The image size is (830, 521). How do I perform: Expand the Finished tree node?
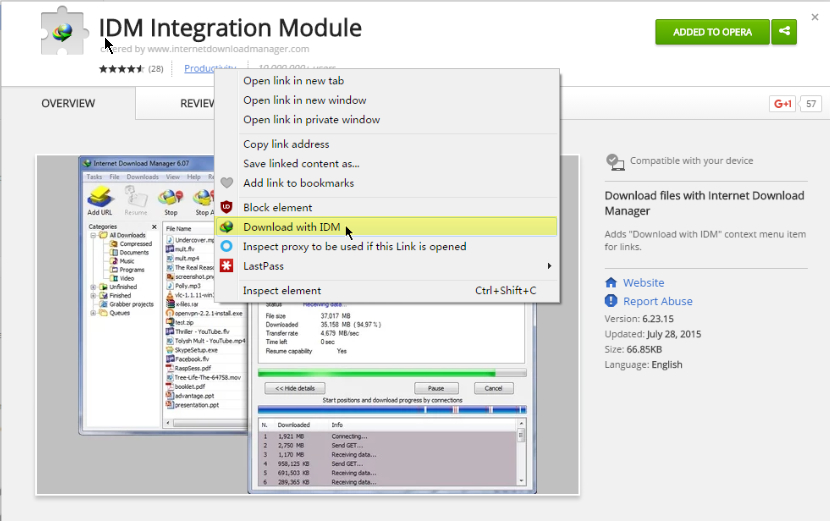[x=93, y=295]
